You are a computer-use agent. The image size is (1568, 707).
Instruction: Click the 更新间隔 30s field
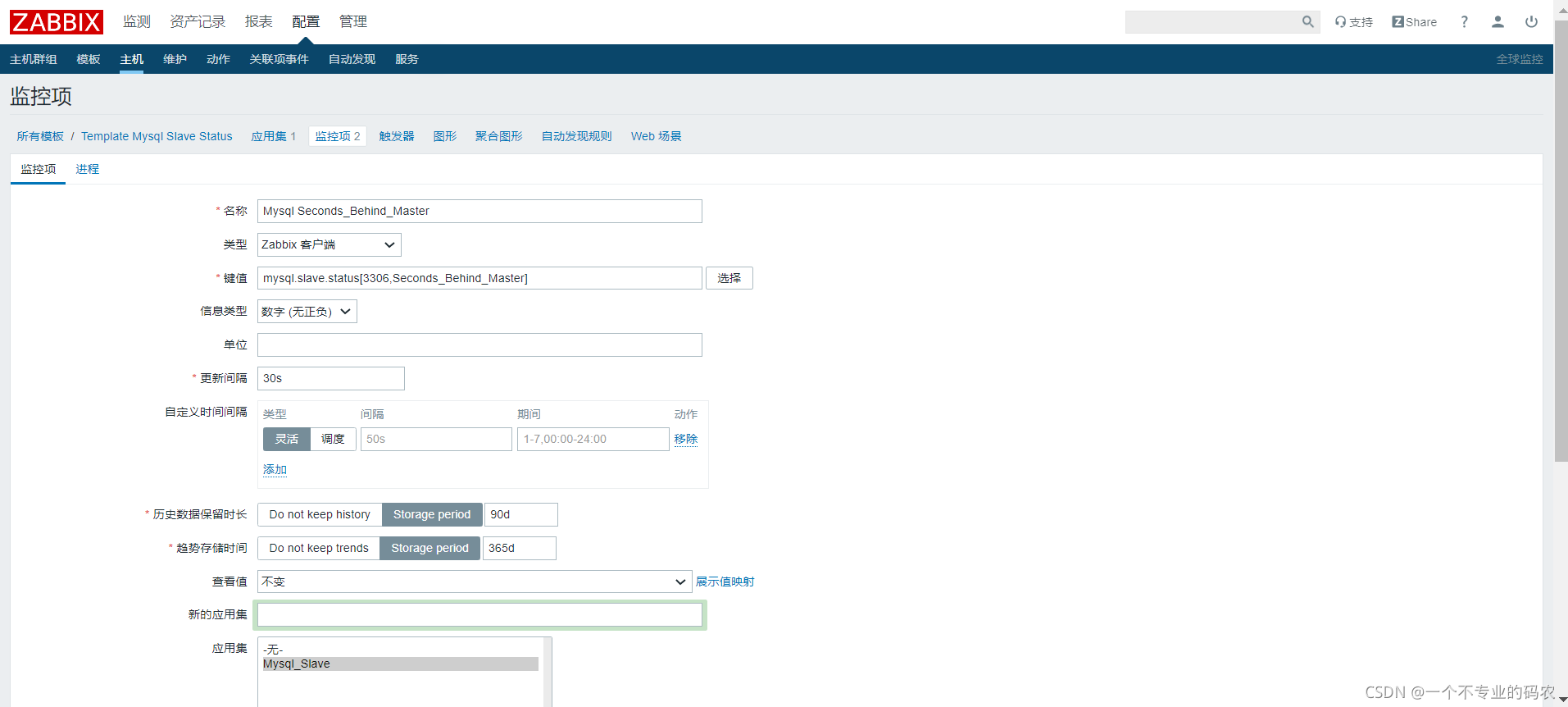tap(331, 378)
